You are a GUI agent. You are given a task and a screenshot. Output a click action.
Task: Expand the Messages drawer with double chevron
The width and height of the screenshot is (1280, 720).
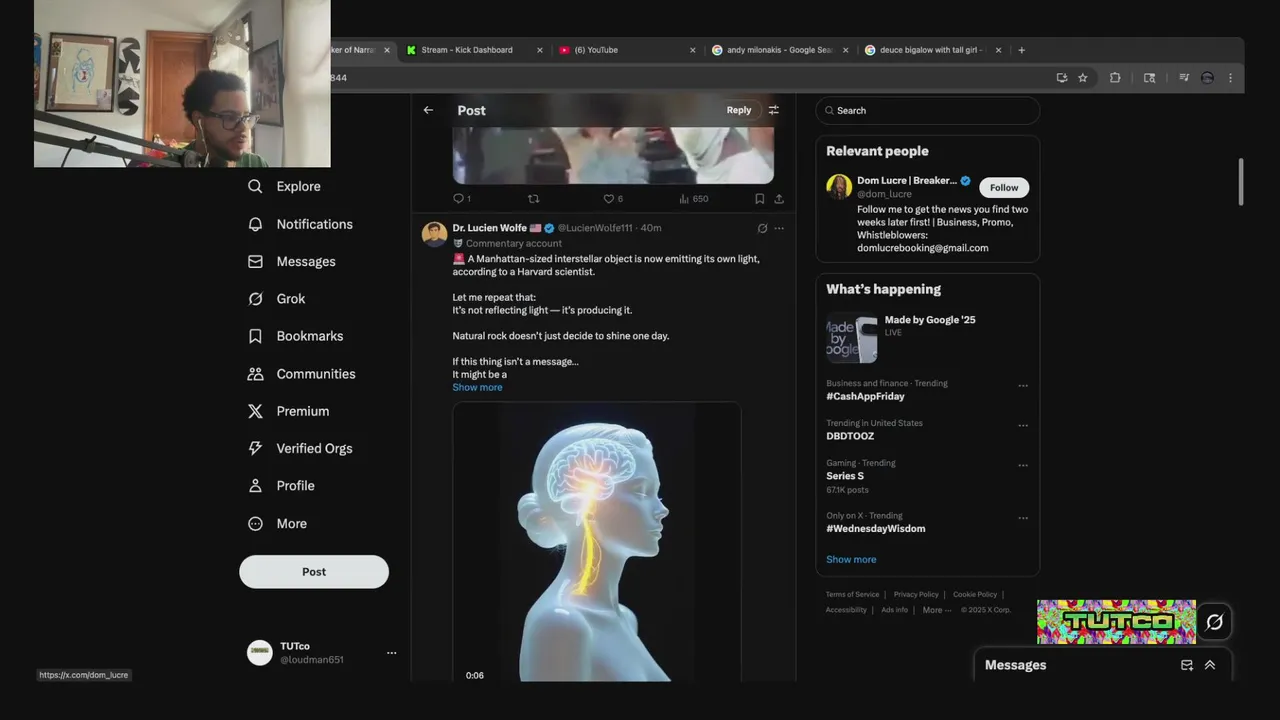(1210, 665)
